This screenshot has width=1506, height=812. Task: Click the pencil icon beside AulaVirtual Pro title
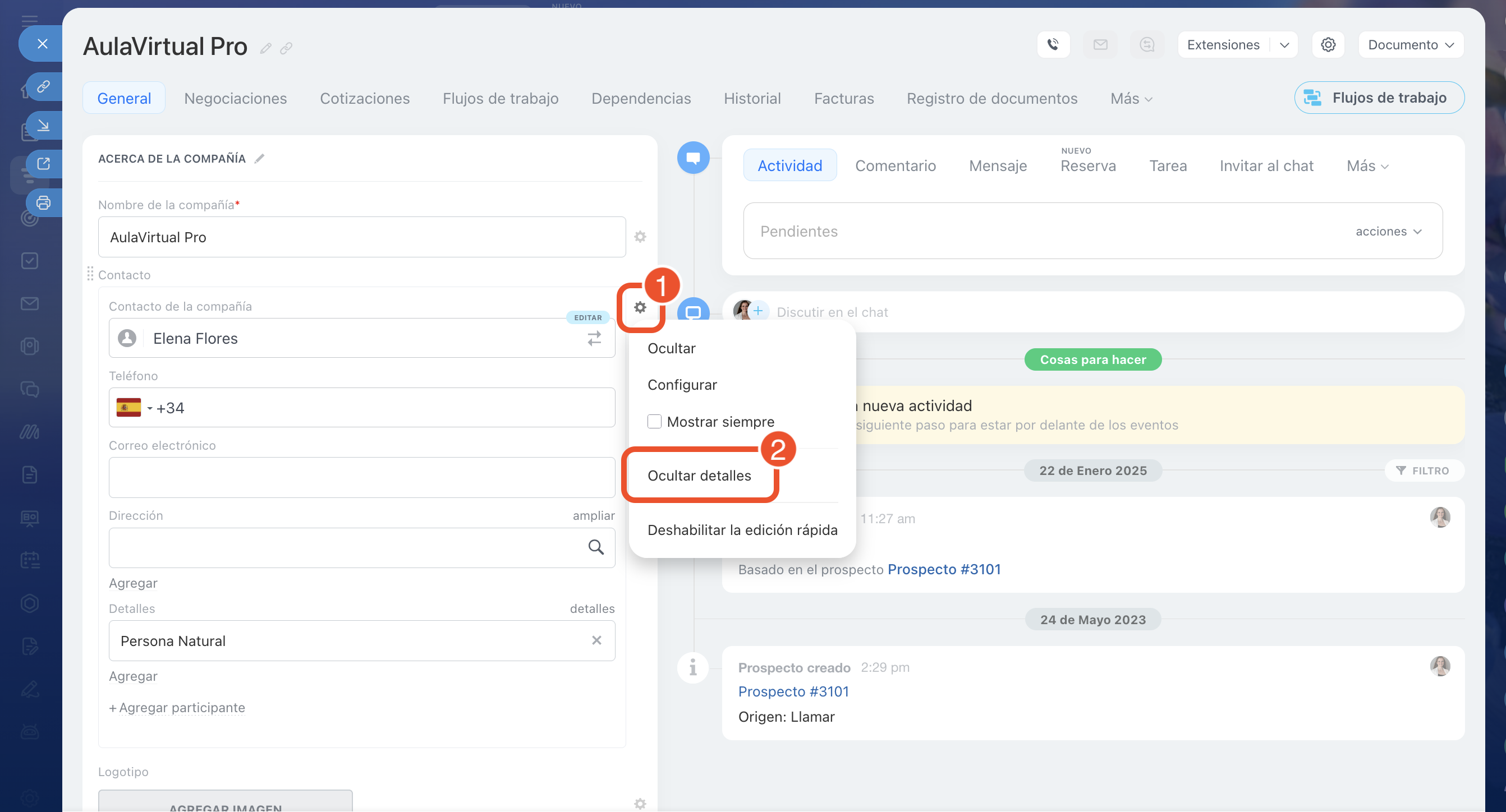pos(266,48)
